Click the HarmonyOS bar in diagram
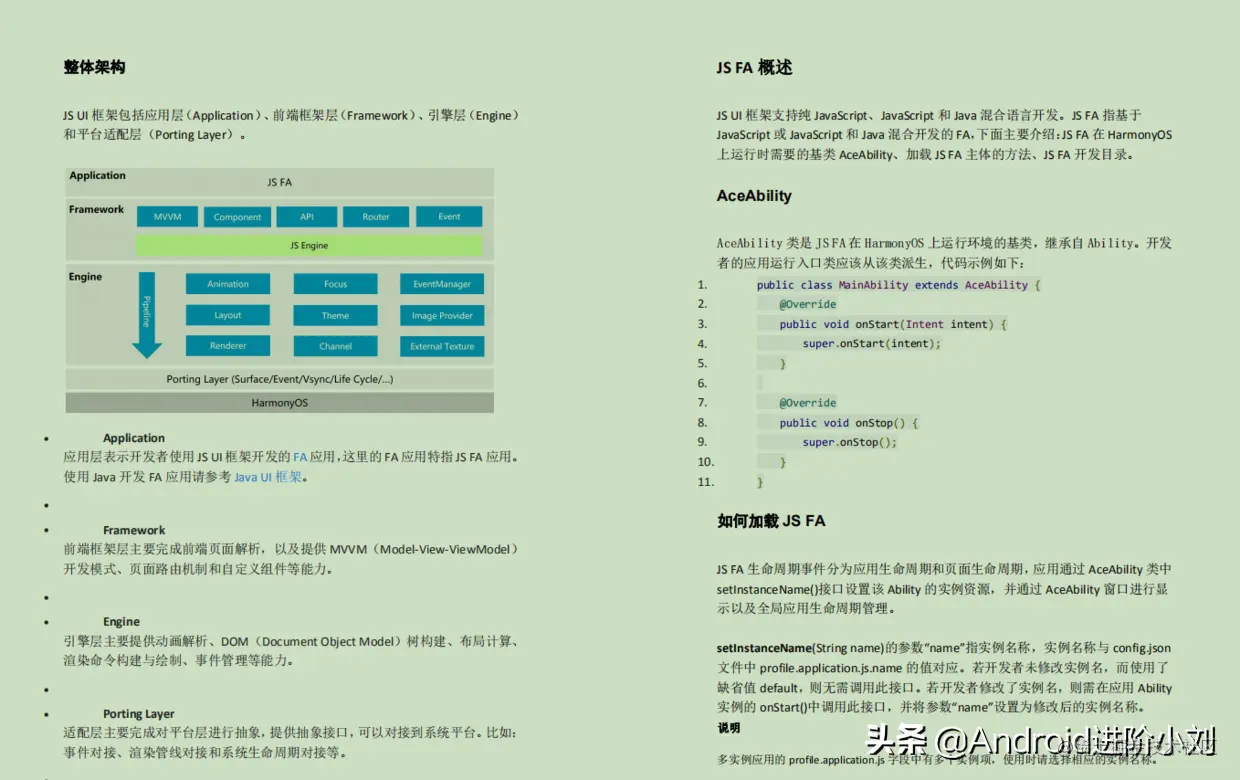The height and width of the screenshot is (780, 1240). click(x=280, y=402)
